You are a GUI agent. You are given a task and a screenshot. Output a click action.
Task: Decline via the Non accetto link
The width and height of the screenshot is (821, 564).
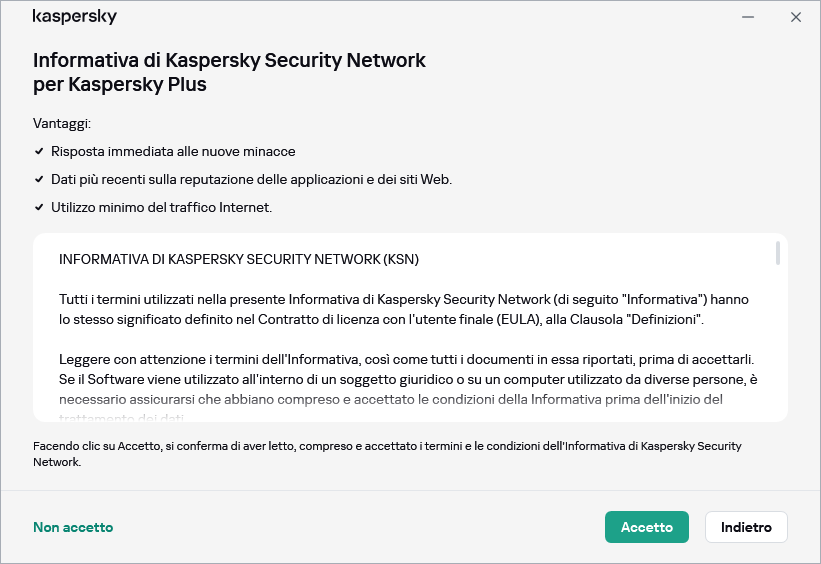click(73, 527)
